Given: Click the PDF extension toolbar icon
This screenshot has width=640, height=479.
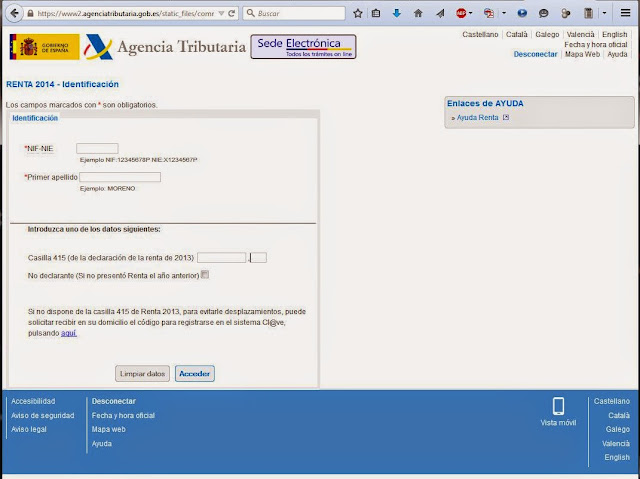Looking at the screenshot, I should coord(488,13).
